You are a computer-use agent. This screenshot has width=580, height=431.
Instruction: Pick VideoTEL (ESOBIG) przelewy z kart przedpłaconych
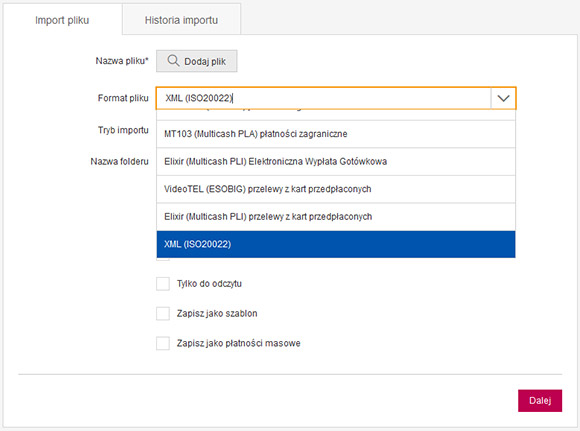pos(336,189)
